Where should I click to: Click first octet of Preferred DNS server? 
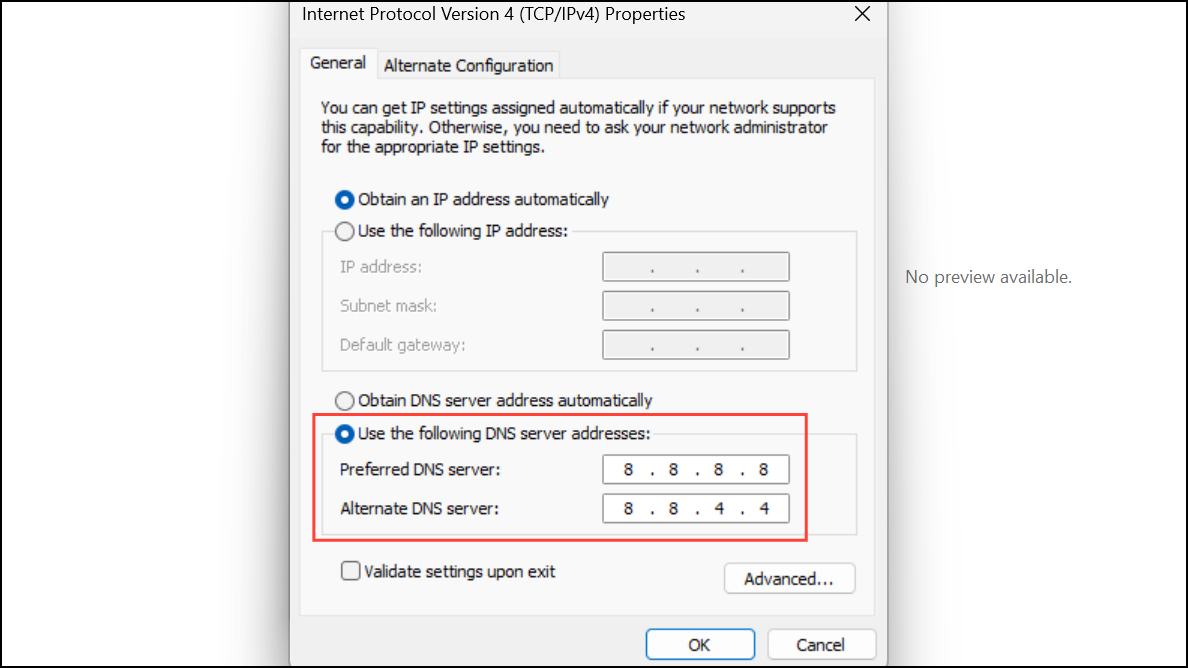click(629, 470)
